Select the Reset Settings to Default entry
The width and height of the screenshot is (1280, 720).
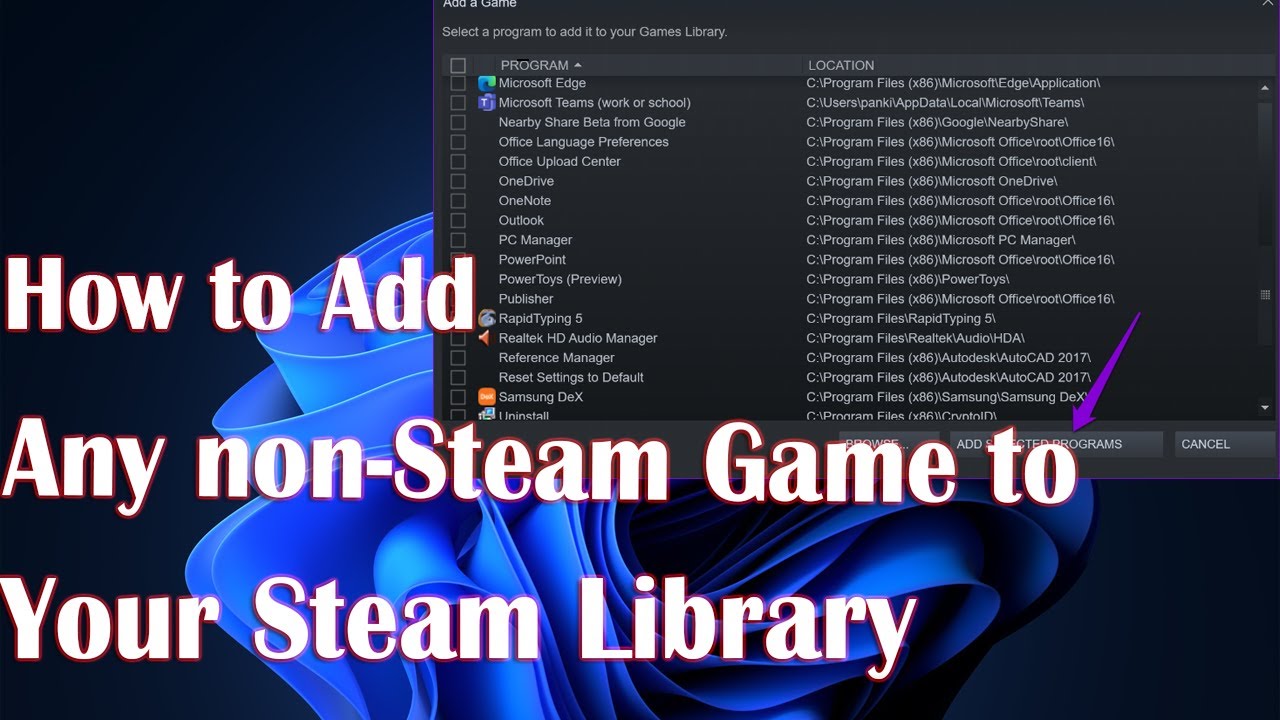pyautogui.click(x=571, y=377)
